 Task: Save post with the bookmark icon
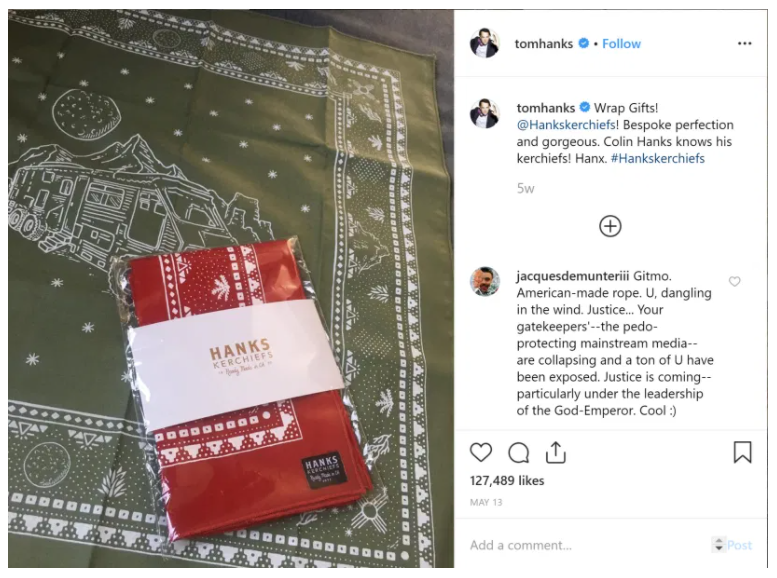click(742, 452)
